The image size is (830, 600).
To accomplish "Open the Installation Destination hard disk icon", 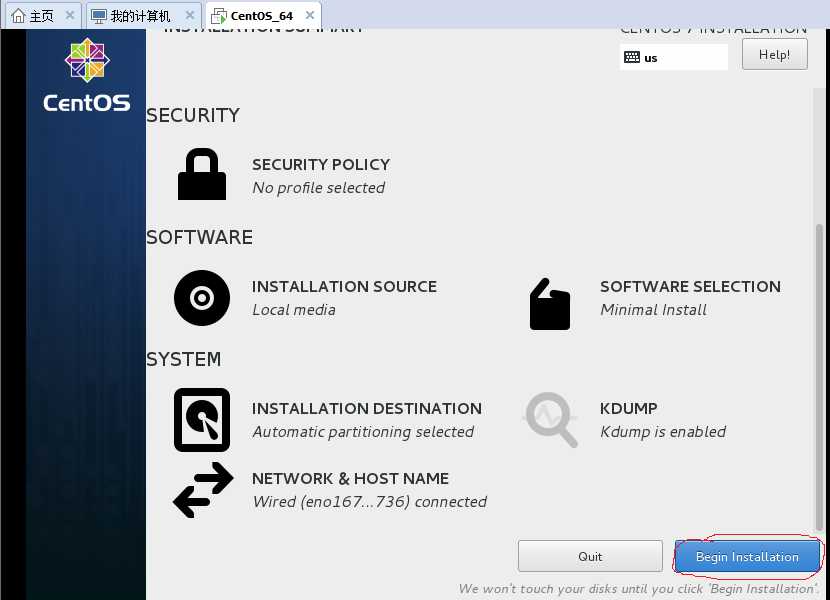I will click(x=202, y=420).
